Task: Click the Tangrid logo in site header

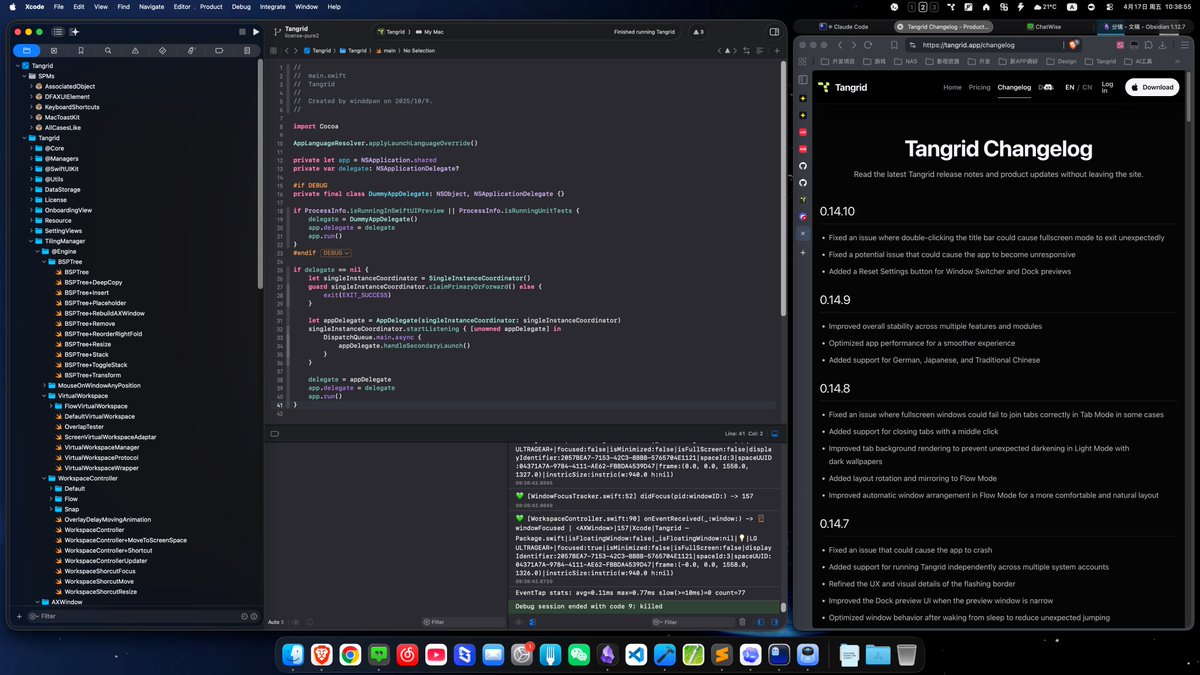Action: coord(842,87)
